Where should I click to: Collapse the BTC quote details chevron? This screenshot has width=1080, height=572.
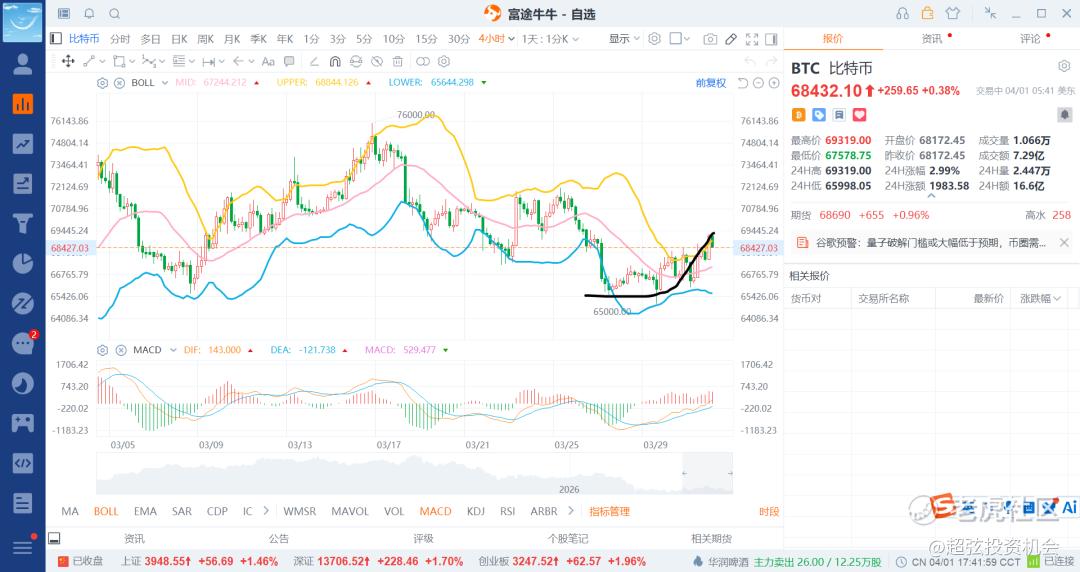[x=931, y=196]
